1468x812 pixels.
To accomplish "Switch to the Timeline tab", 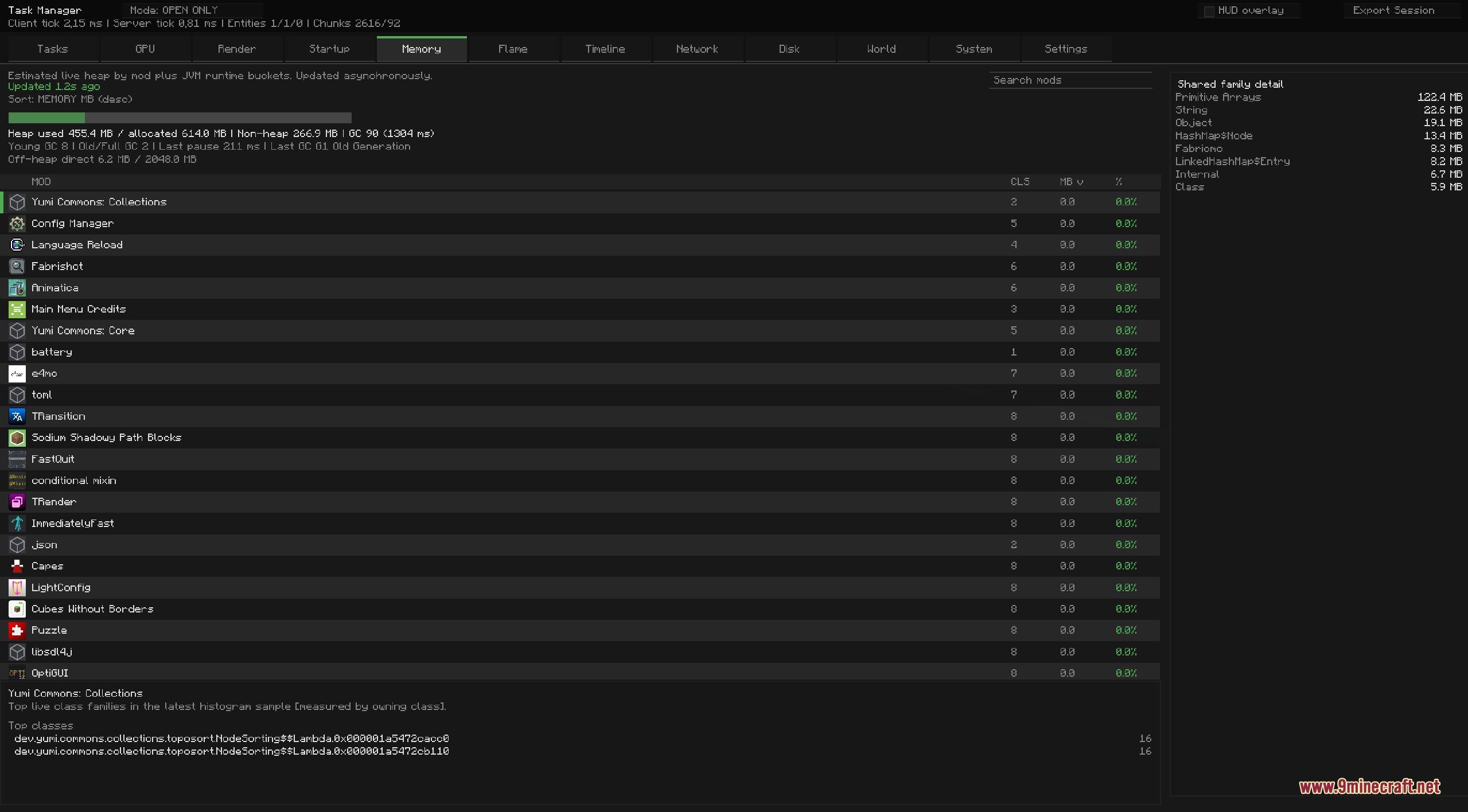I will click(x=605, y=49).
